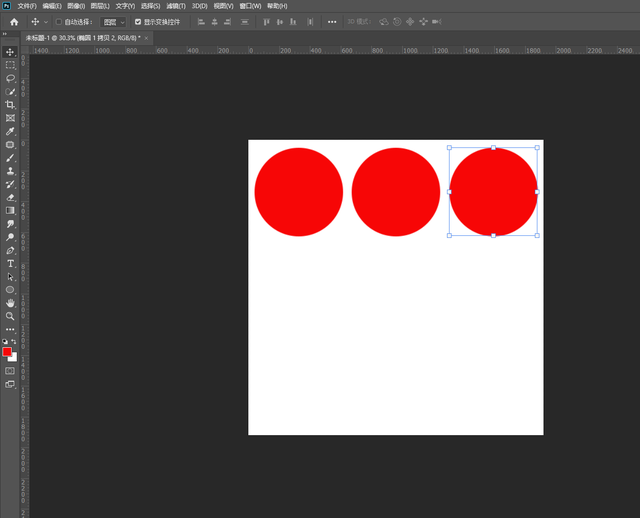Viewport: 640px width, 518px height.
Task: Select the Eraser tool
Action: (x=10, y=198)
